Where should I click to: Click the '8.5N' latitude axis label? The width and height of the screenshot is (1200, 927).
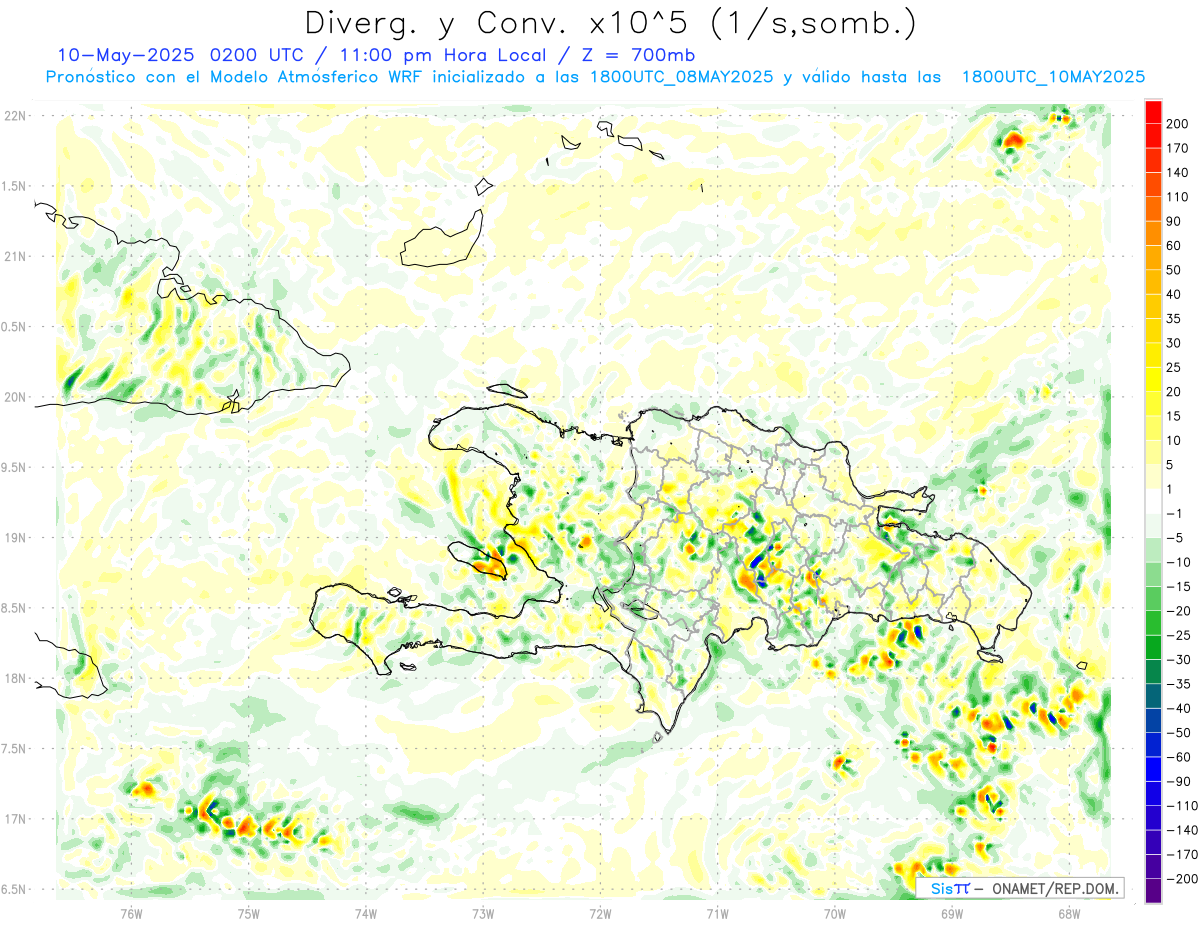pos(15,608)
